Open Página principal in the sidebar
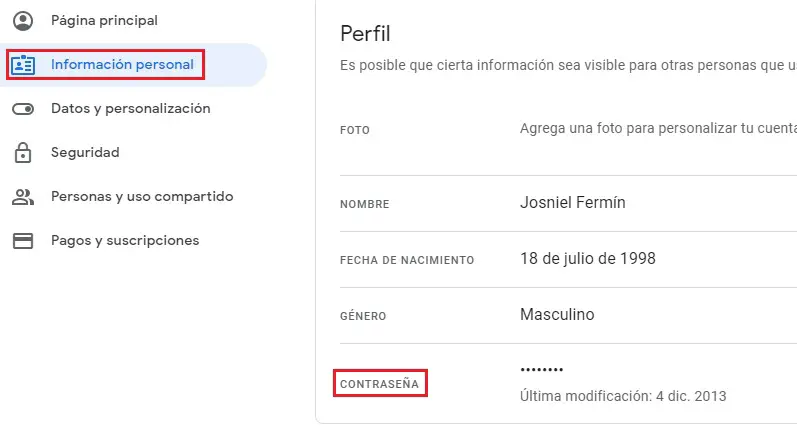The height and width of the screenshot is (428, 797). pyautogui.click(x=104, y=20)
